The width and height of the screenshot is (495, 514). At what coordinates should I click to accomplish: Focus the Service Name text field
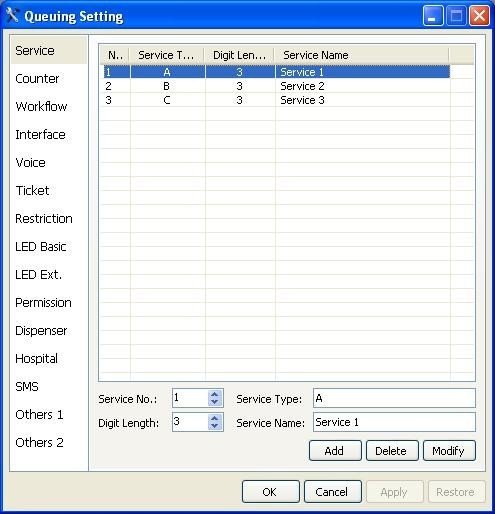pyautogui.click(x=394, y=422)
